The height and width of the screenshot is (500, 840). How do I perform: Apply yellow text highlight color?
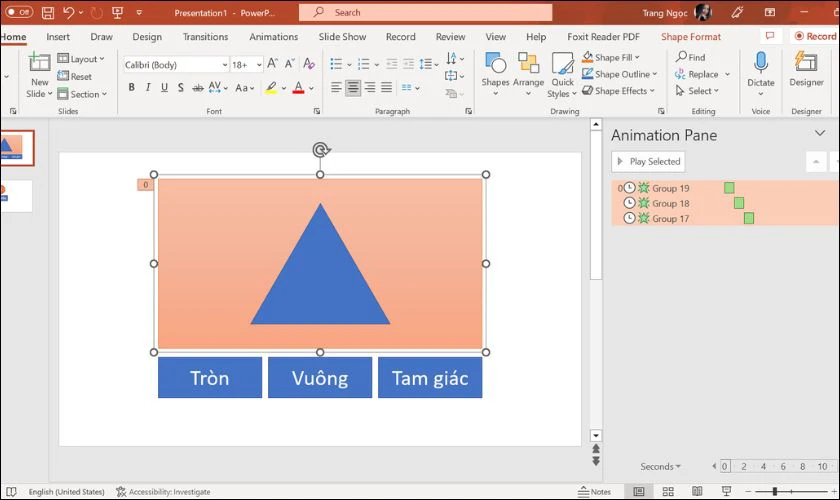[271, 87]
